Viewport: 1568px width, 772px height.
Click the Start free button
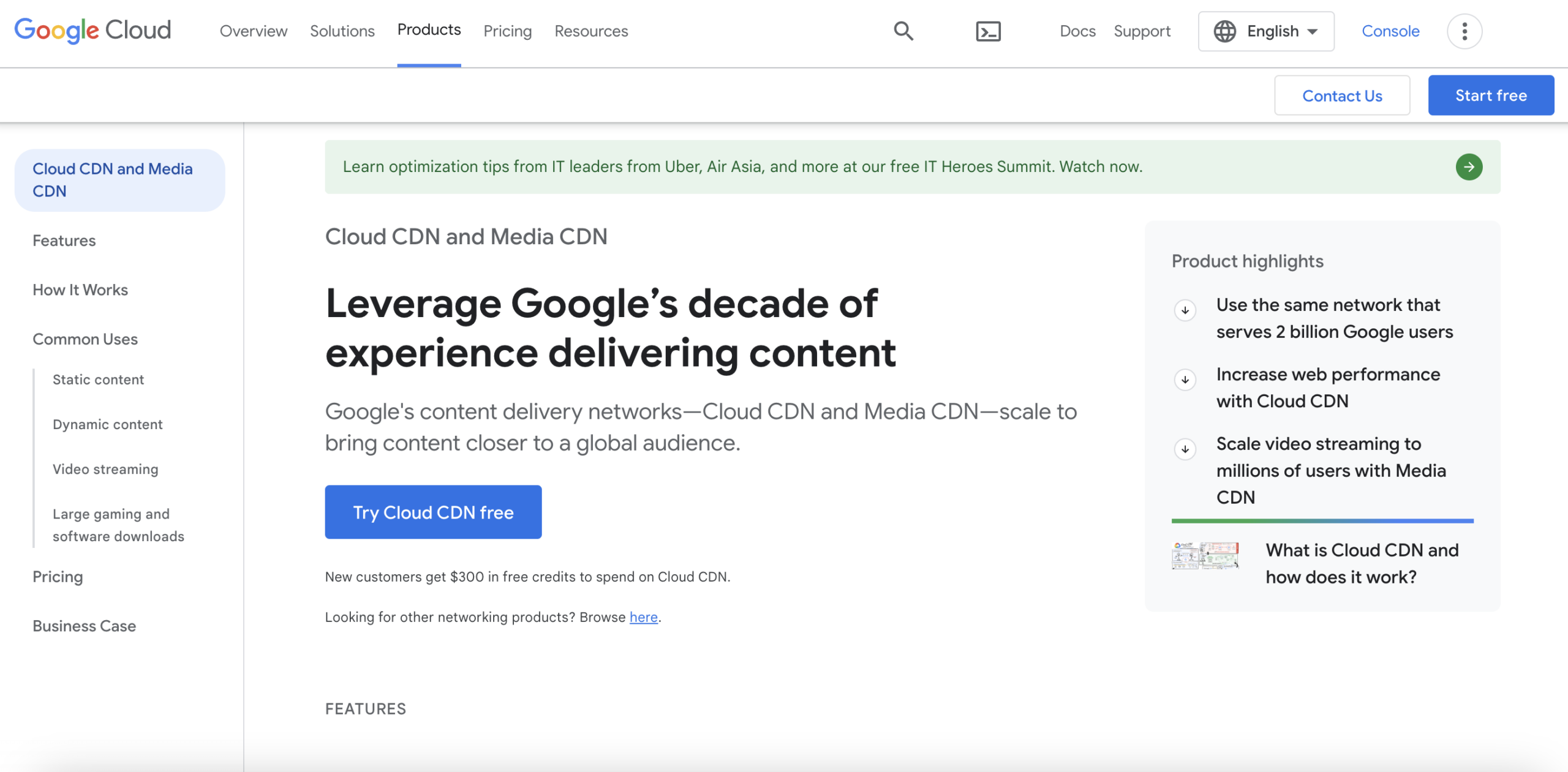tap(1491, 95)
